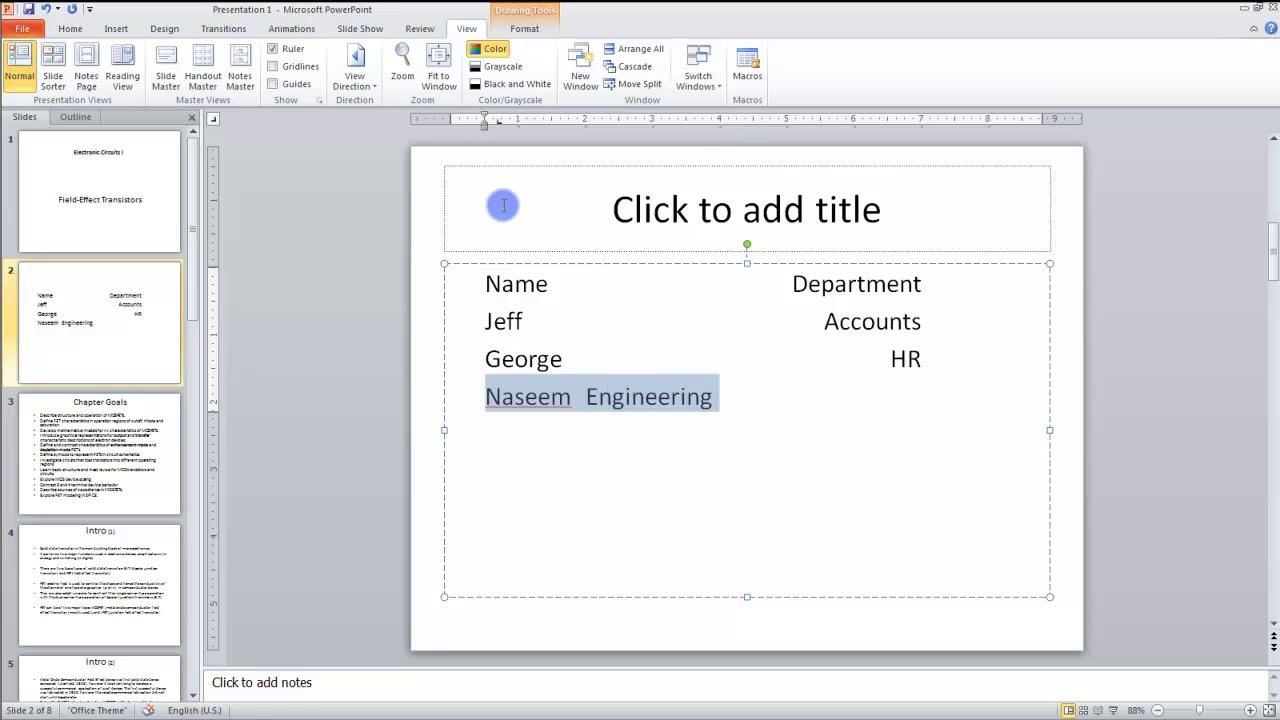The height and width of the screenshot is (720, 1280).
Task: Click Fit to Window in the Zoom group
Action: [x=438, y=67]
